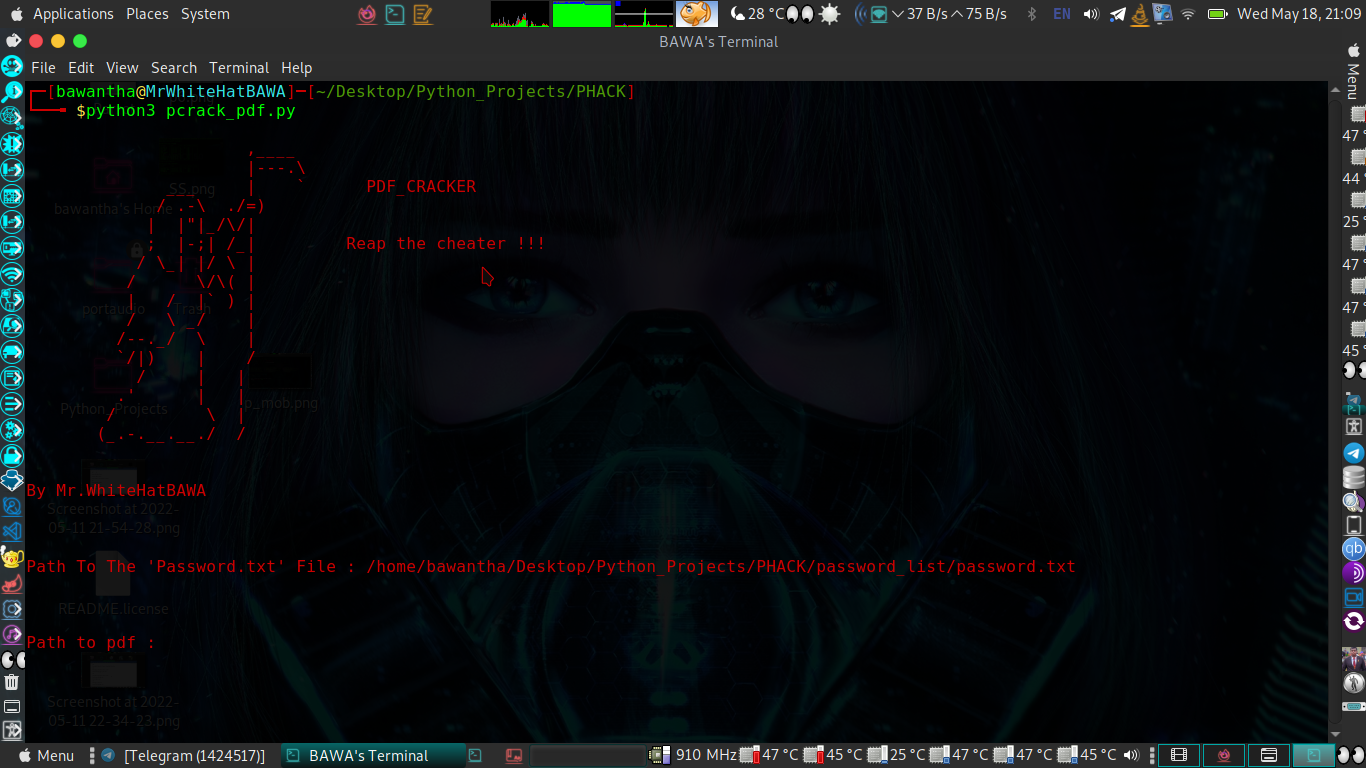Click the Bluetooth icon in the top panel

tap(1031, 14)
